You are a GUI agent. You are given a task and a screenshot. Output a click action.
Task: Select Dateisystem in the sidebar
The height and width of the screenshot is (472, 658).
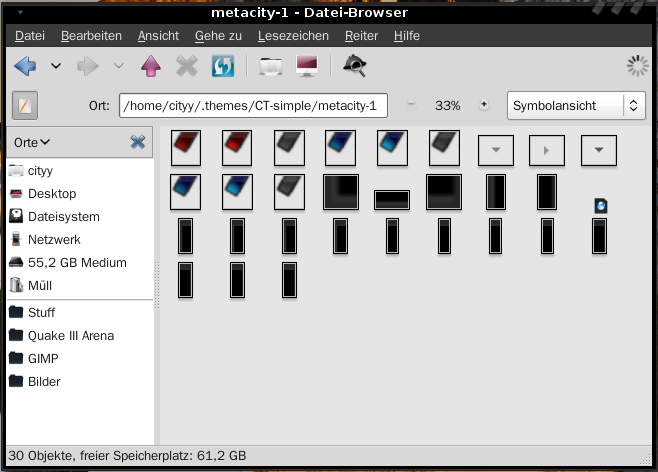tap(80, 217)
